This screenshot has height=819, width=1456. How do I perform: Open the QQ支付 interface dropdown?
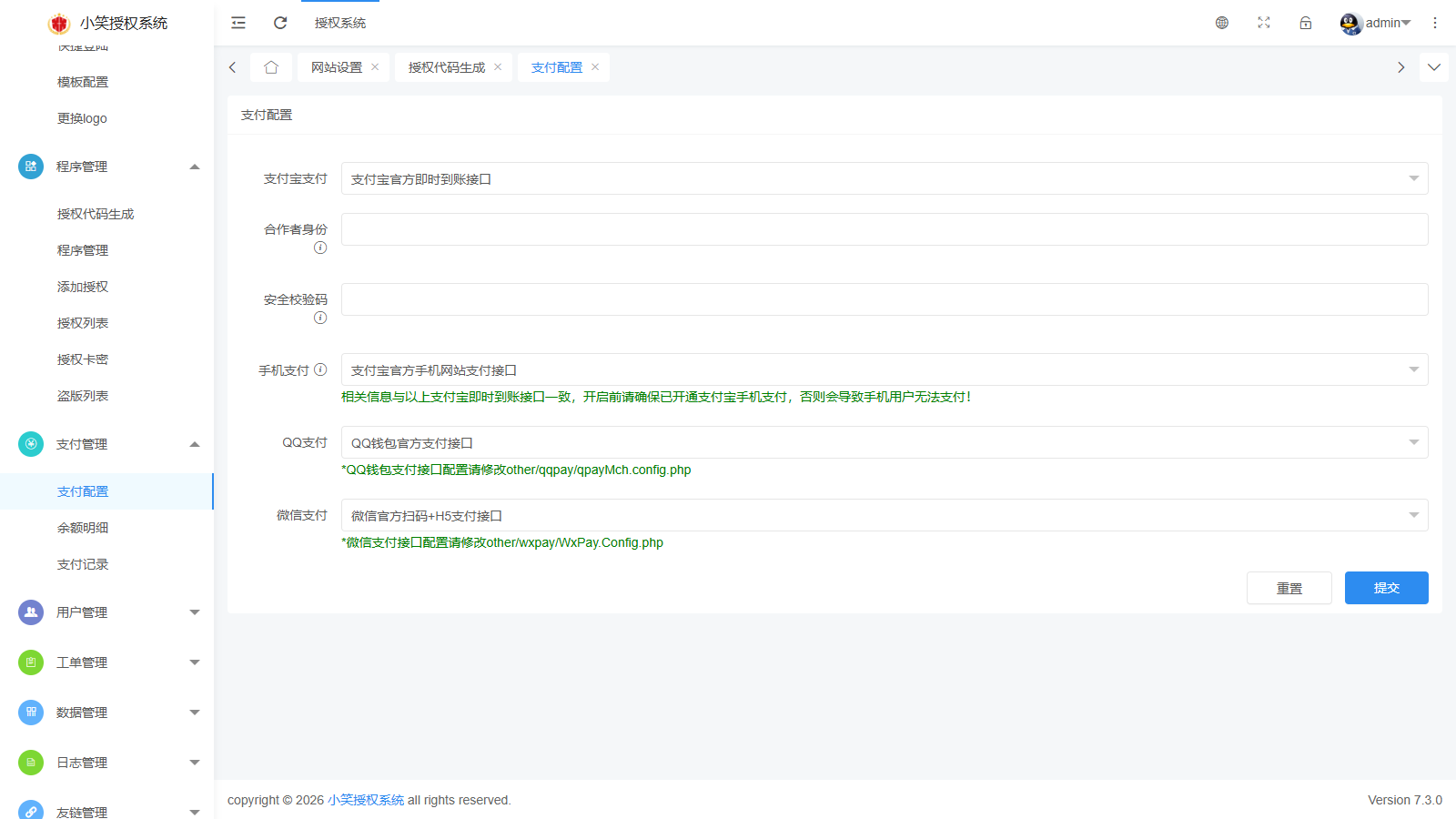click(x=884, y=443)
